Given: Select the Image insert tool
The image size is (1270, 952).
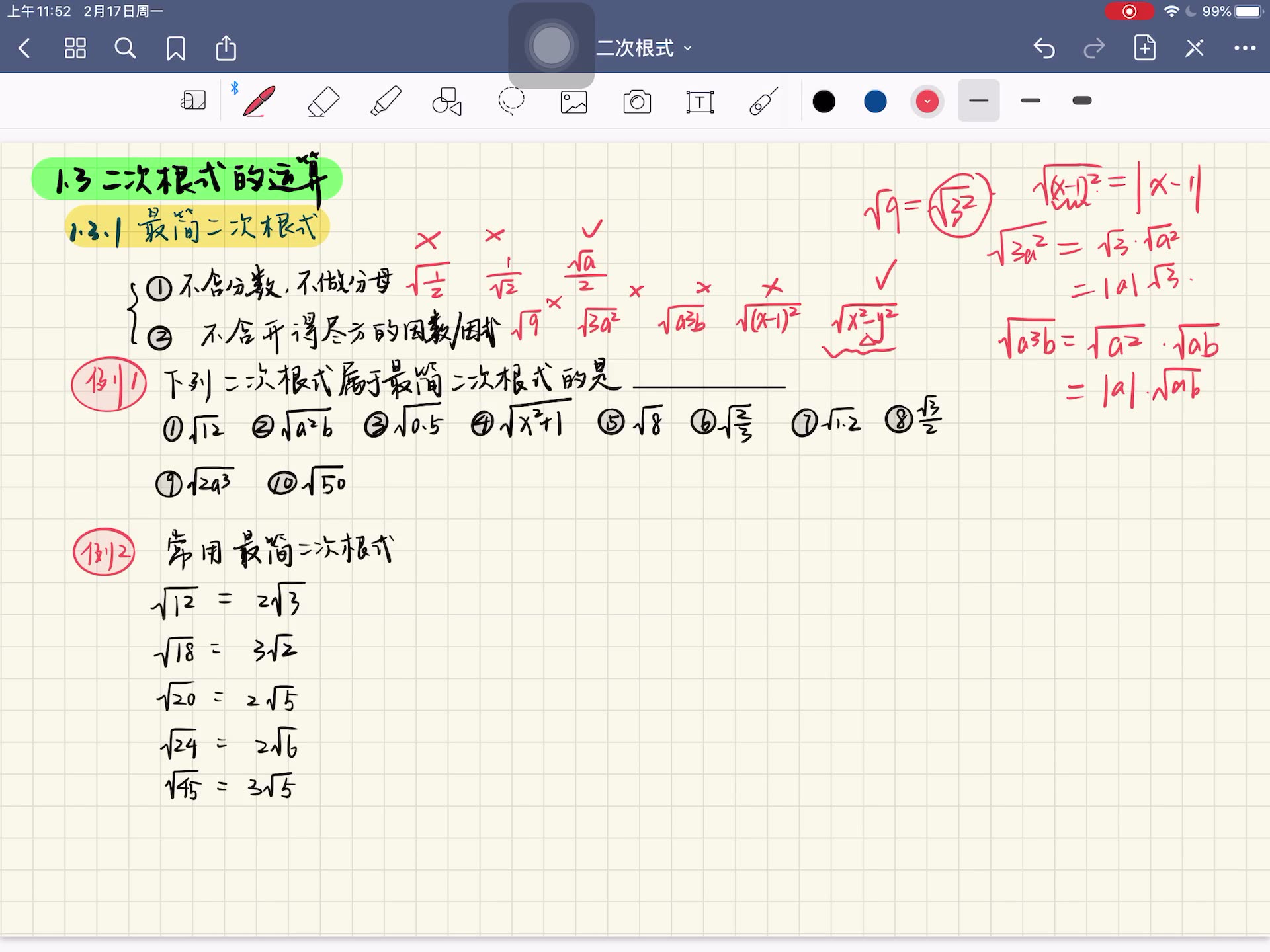Looking at the screenshot, I should pos(573,102).
